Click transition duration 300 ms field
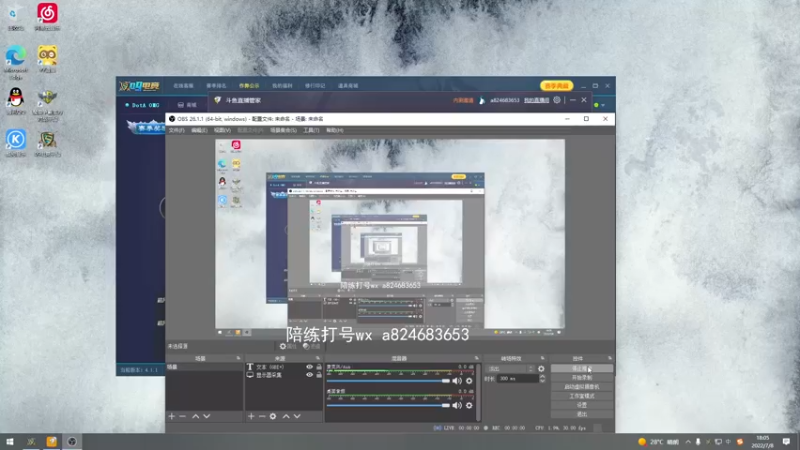Image resolution: width=800 pixels, height=450 pixels. [517, 379]
